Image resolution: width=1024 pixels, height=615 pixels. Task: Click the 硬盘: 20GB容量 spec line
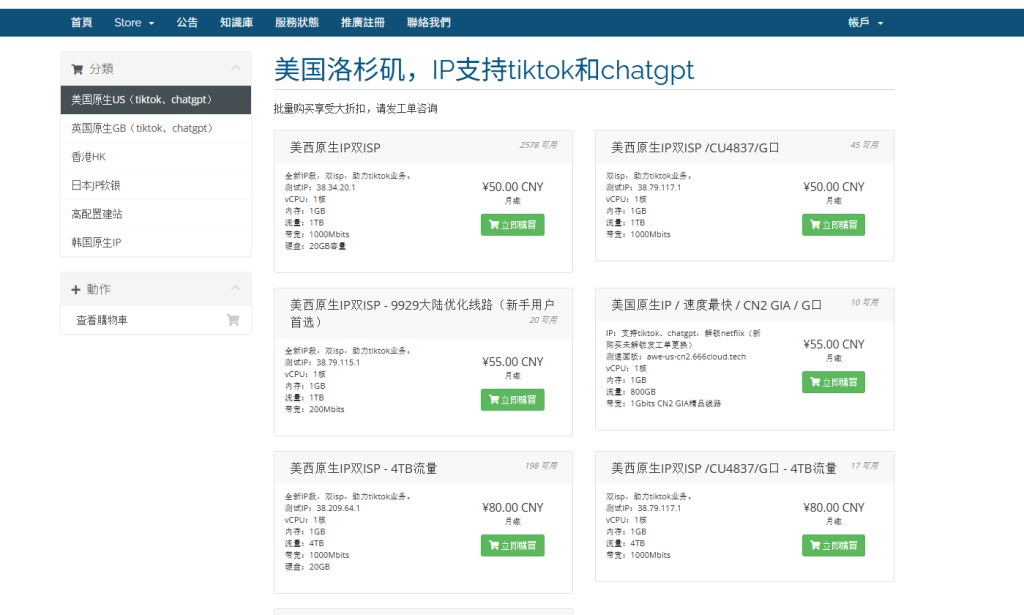(x=315, y=246)
